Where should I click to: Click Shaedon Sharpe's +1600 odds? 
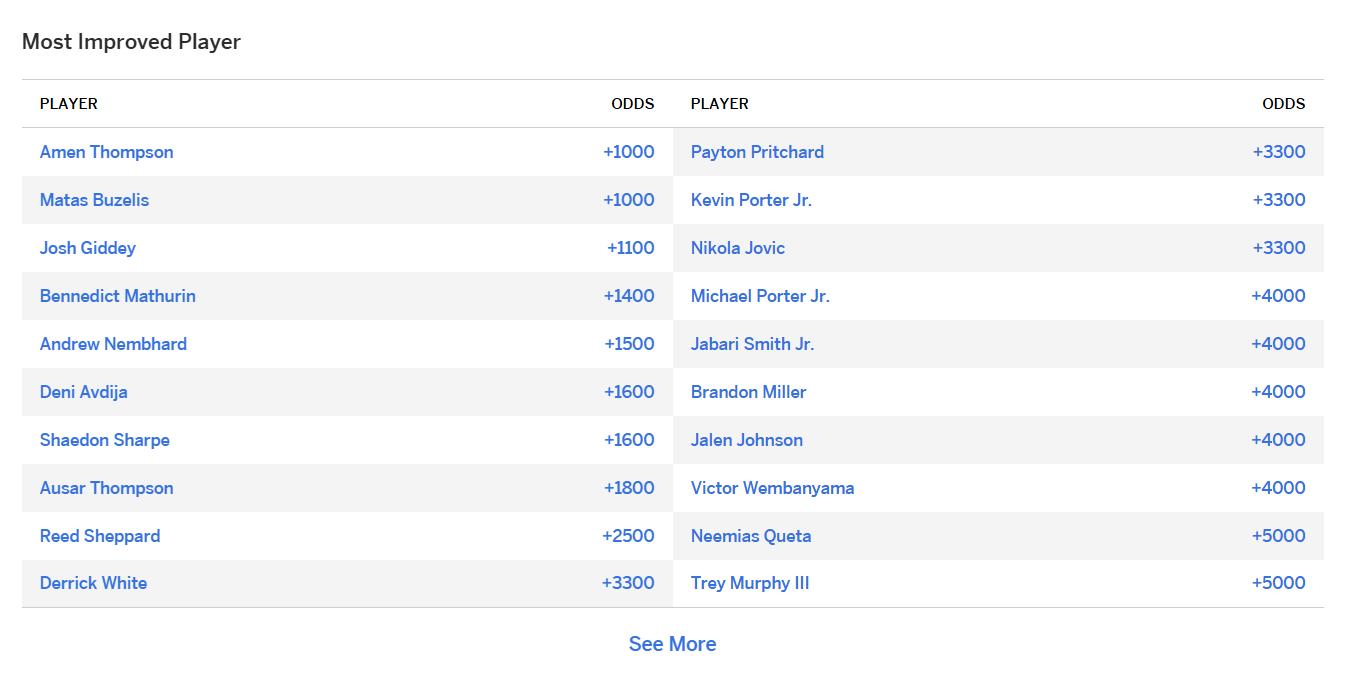628,440
